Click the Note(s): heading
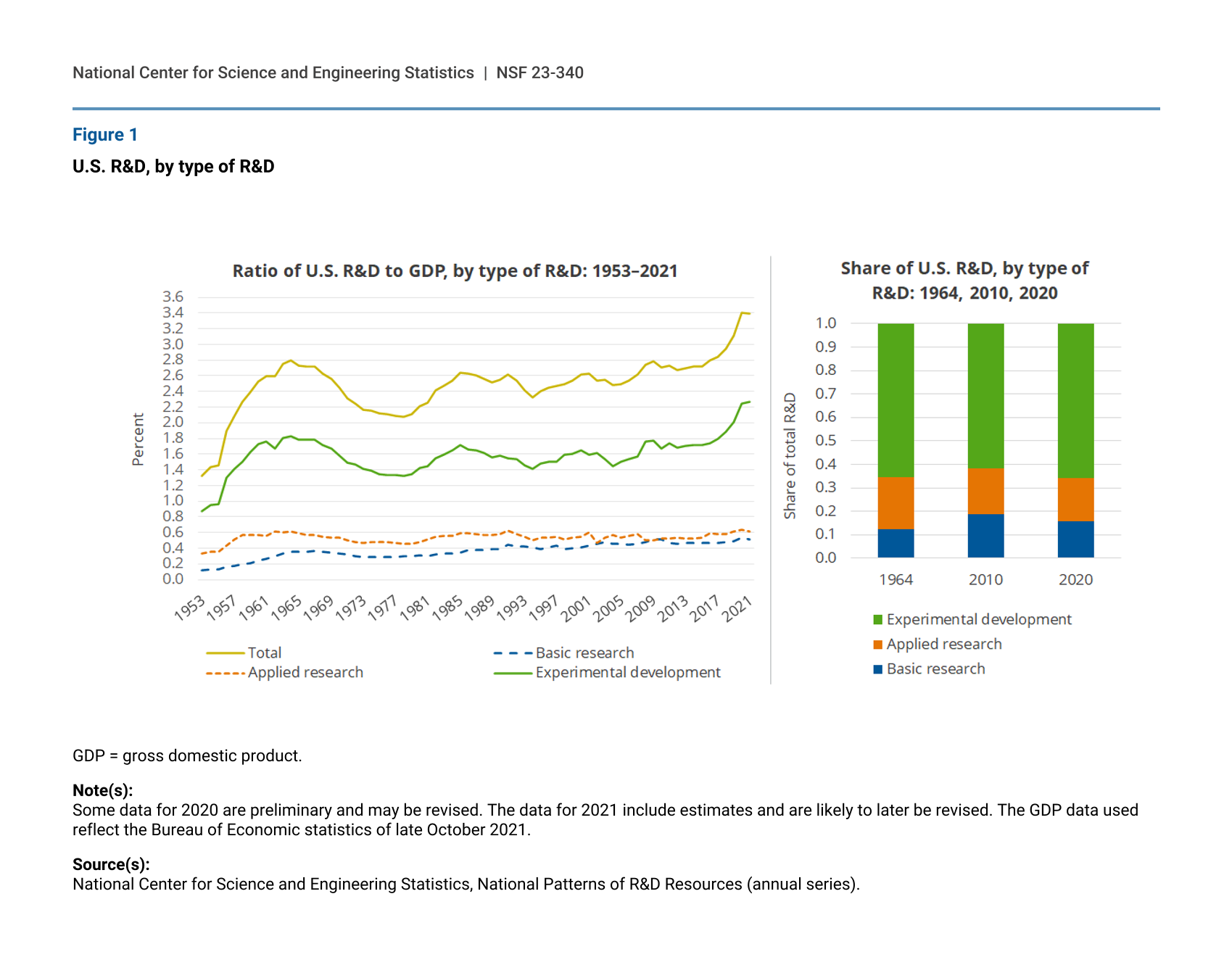 coord(102,790)
